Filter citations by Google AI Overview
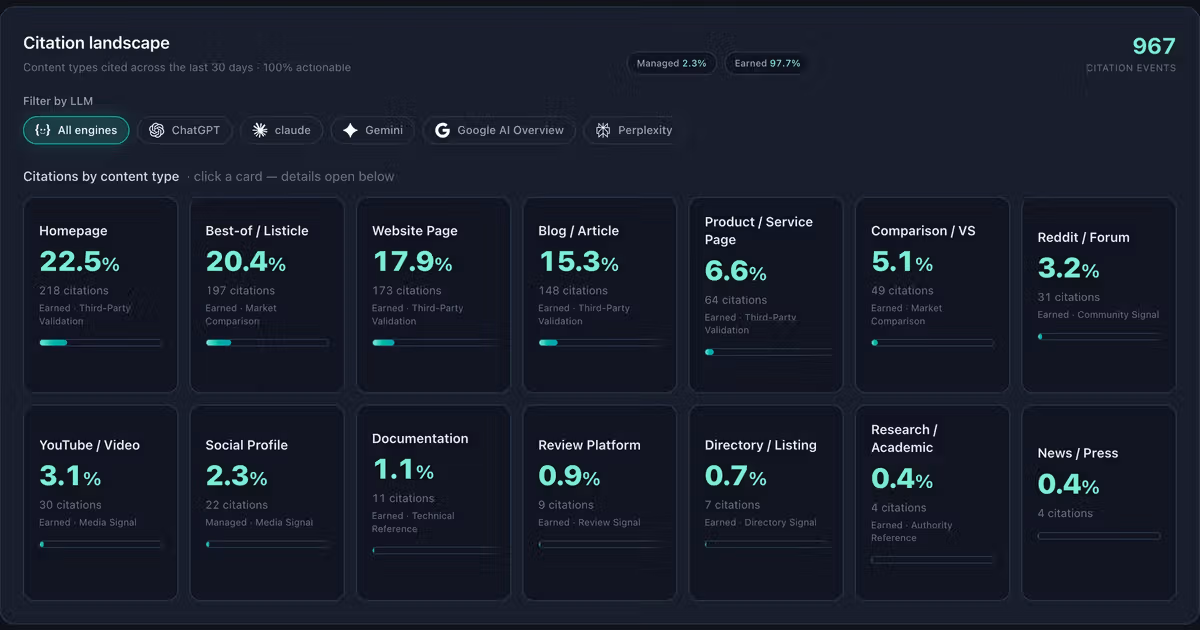 pyautogui.click(x=499, y=130)
